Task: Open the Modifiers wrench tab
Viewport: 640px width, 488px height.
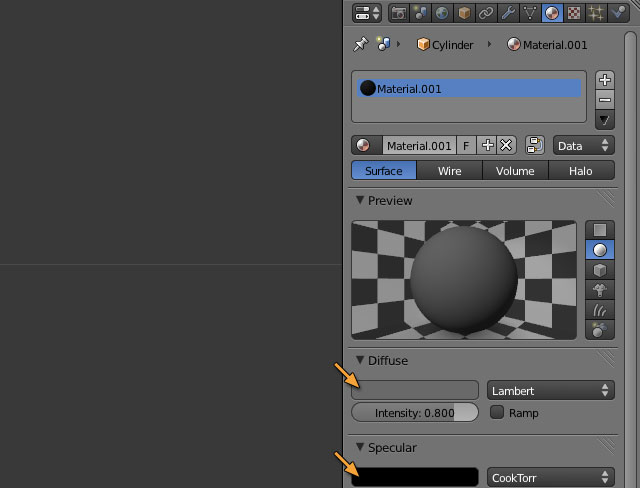Action: coord(508,13)
